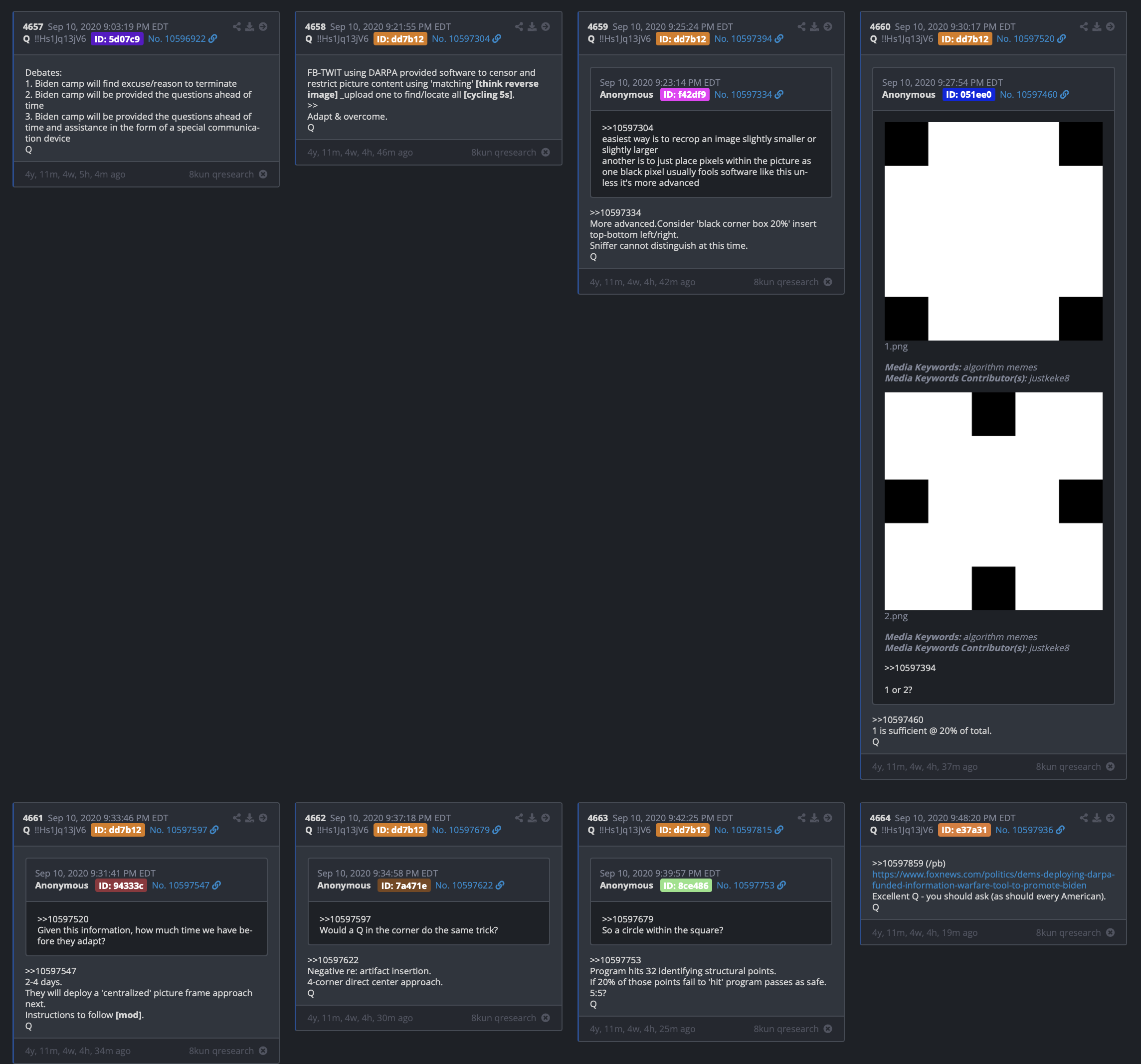Share post 4664 using the share icon
The height and width of the screenshot is (1064, 1141).
1084,818
